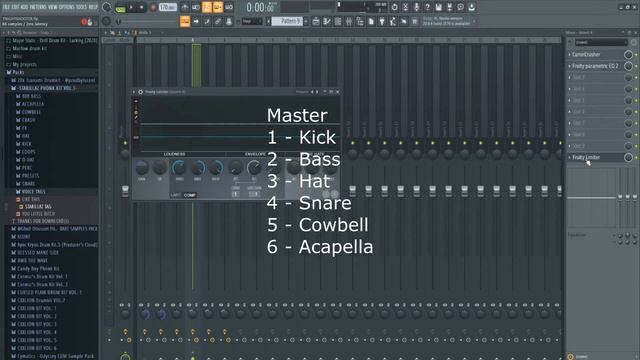Open the My projects folder
The width and height of the screenshot is (640, 360).
pyautogui.click(x=22, y=64)
